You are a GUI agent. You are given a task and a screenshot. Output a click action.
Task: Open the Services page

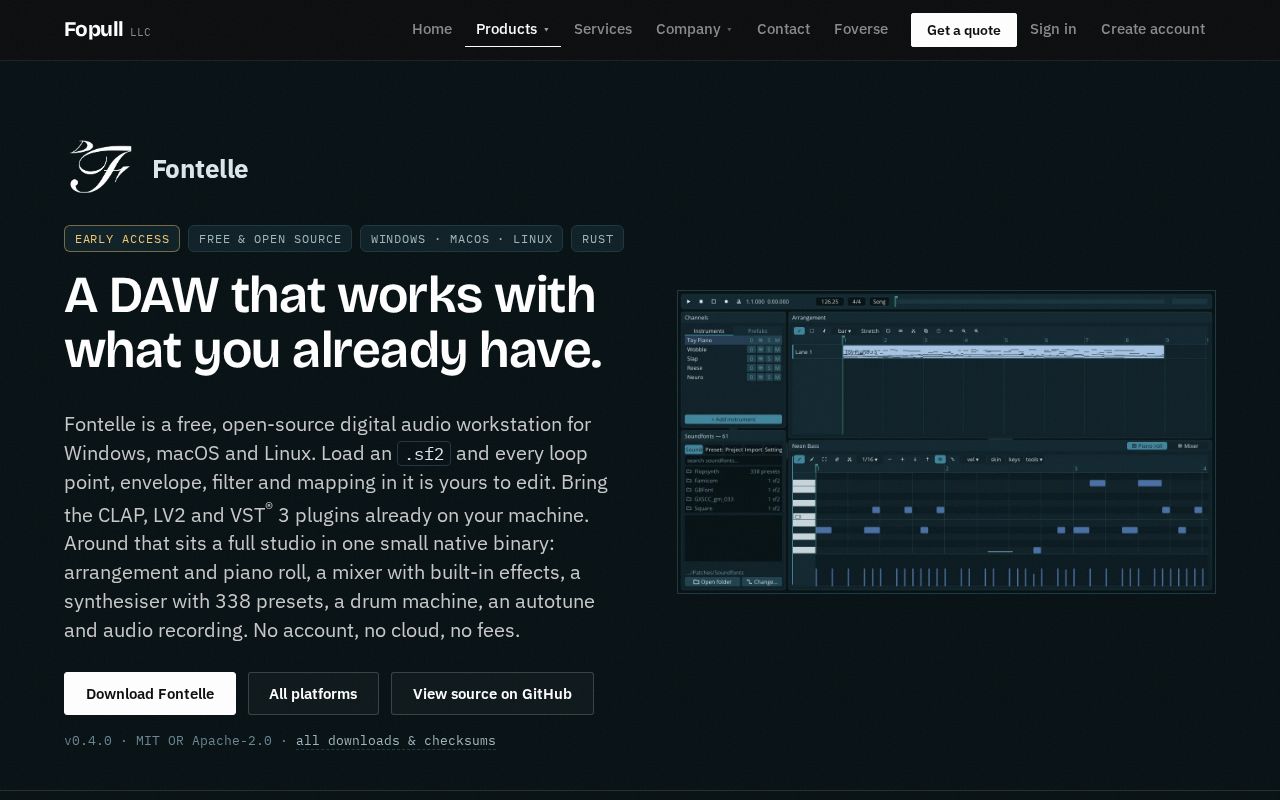click(x=603, y=29)
